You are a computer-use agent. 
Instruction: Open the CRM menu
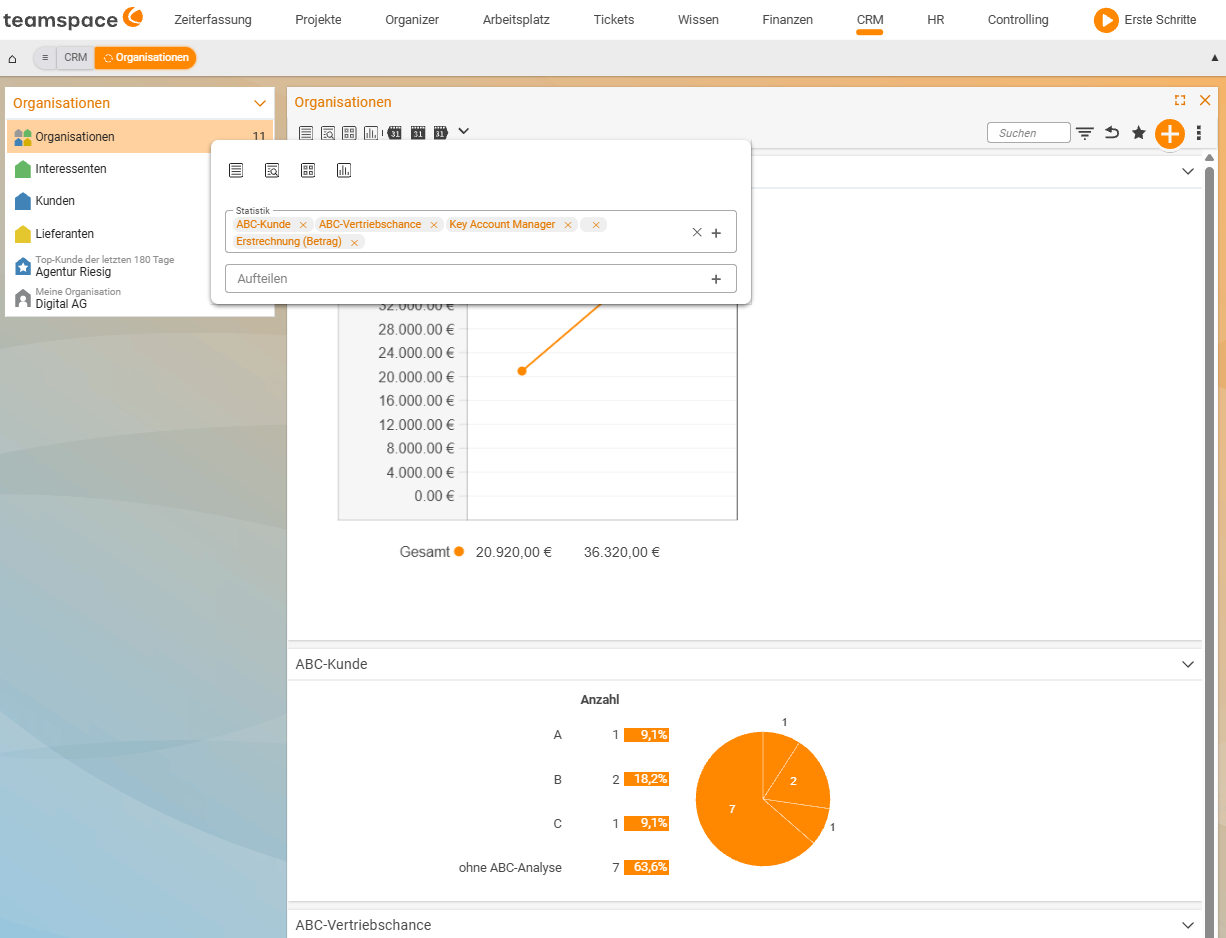870,20
